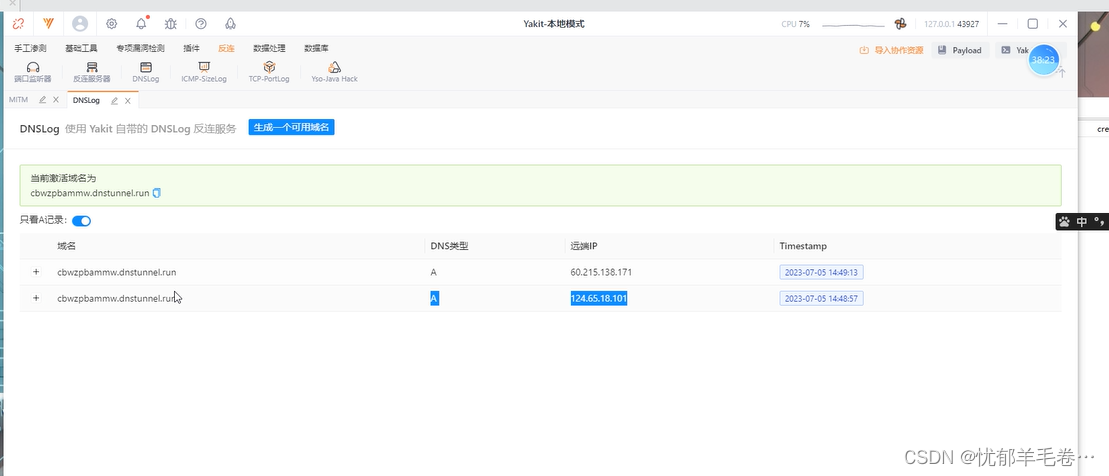Click the IME paw icon

pyautogui.click(x=1064, y=222)
